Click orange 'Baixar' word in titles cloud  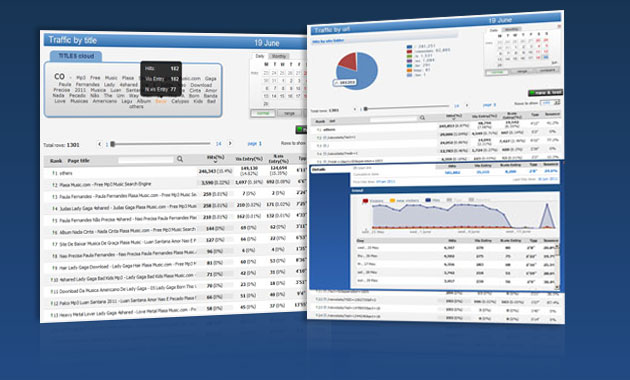(x=161, y=102)
